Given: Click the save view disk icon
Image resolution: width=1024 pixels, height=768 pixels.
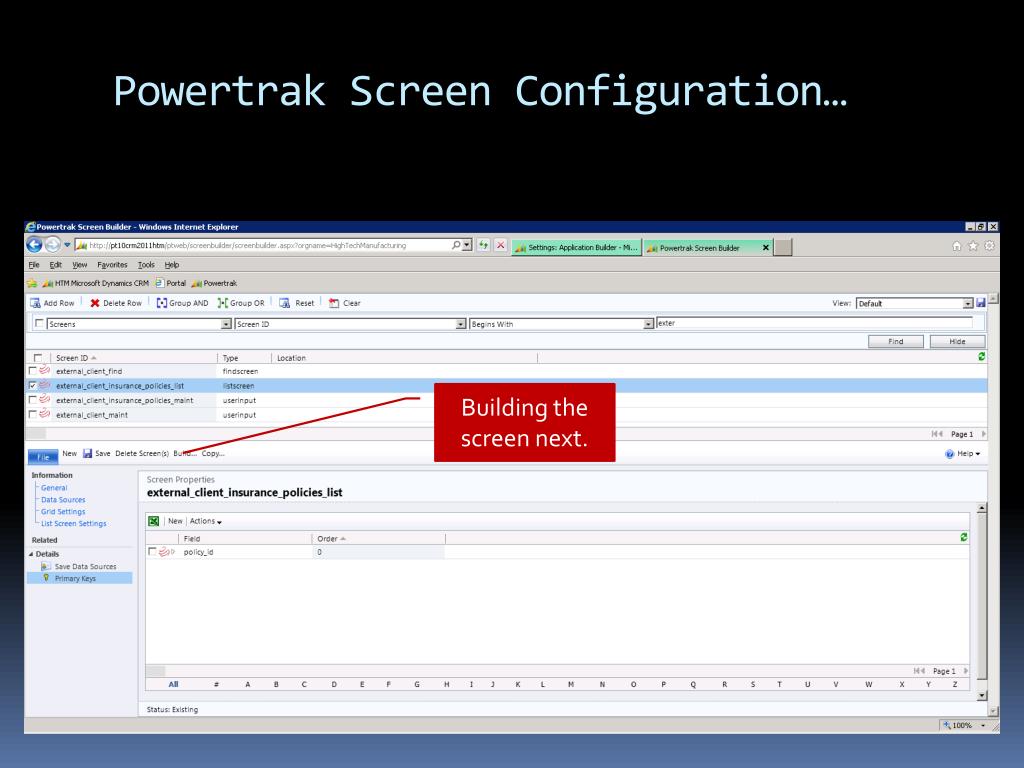Looking at the screenshot, I should pyautogui.click(x=980, y=303).
